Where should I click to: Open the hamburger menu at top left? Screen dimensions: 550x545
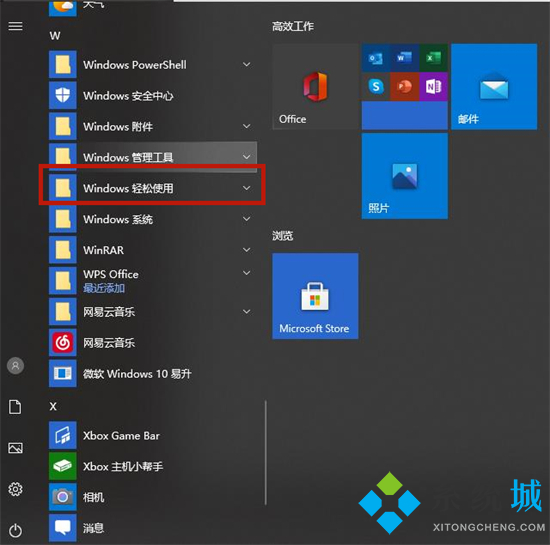[x=15, y=26]
